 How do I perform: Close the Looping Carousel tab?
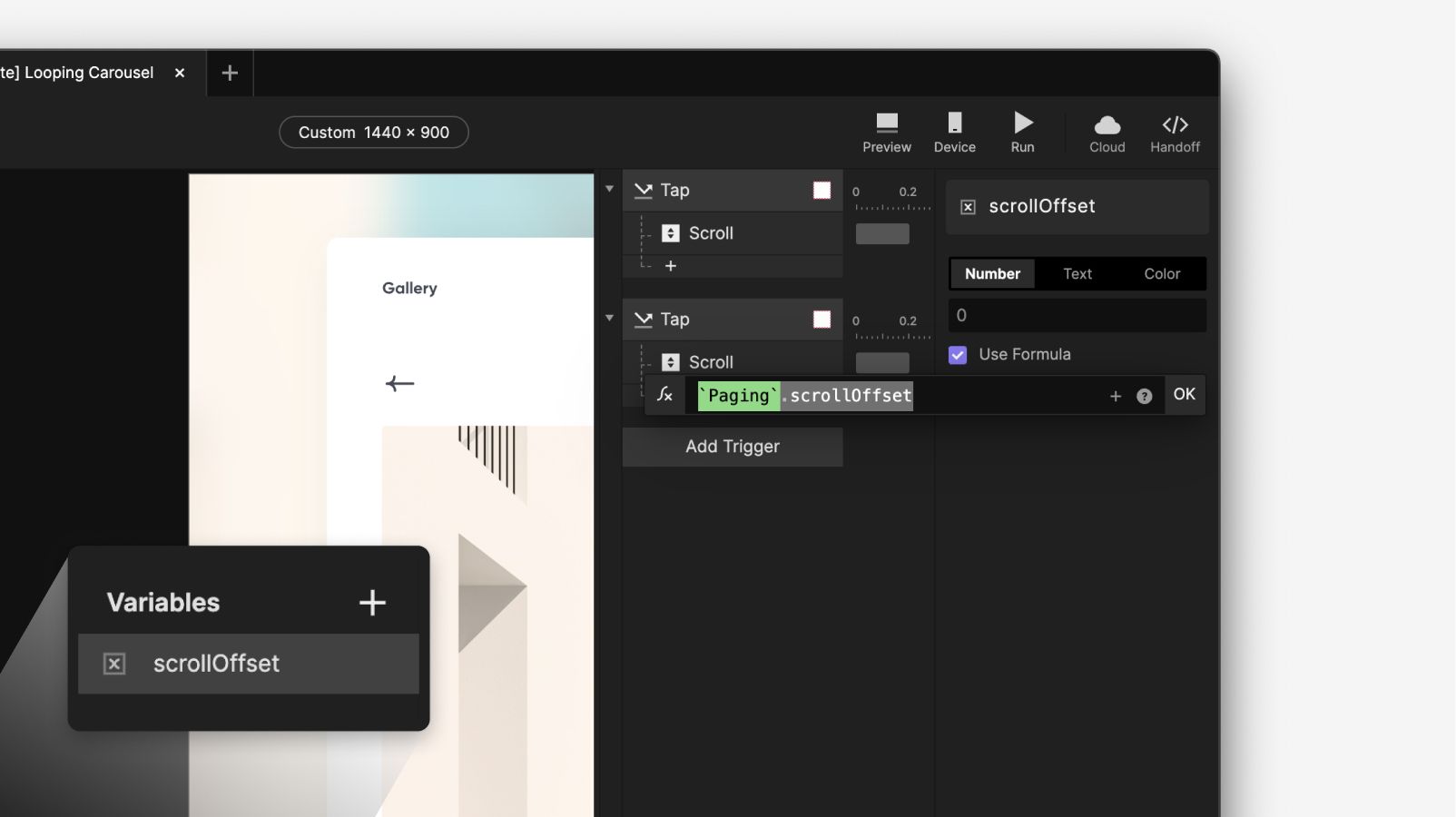pos(180,73)
